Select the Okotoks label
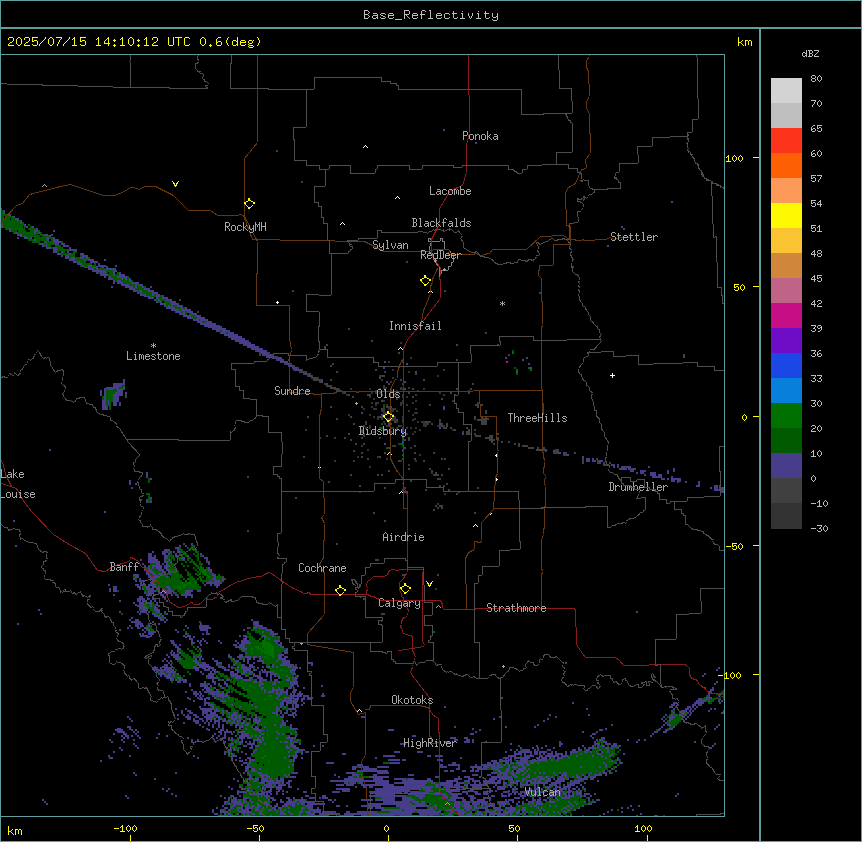 [412, 700]
